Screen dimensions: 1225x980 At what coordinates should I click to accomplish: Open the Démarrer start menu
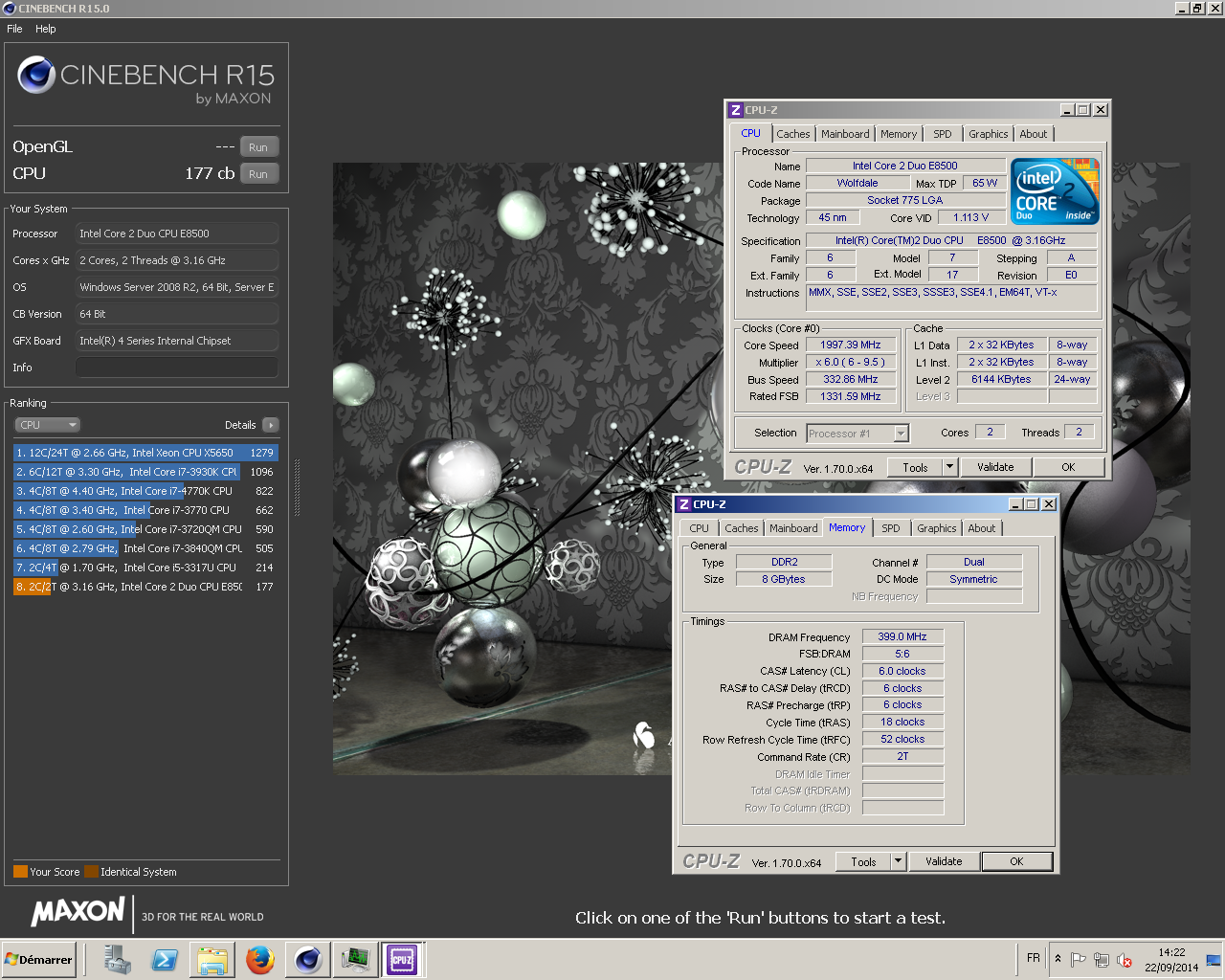[x=39, y=959]
